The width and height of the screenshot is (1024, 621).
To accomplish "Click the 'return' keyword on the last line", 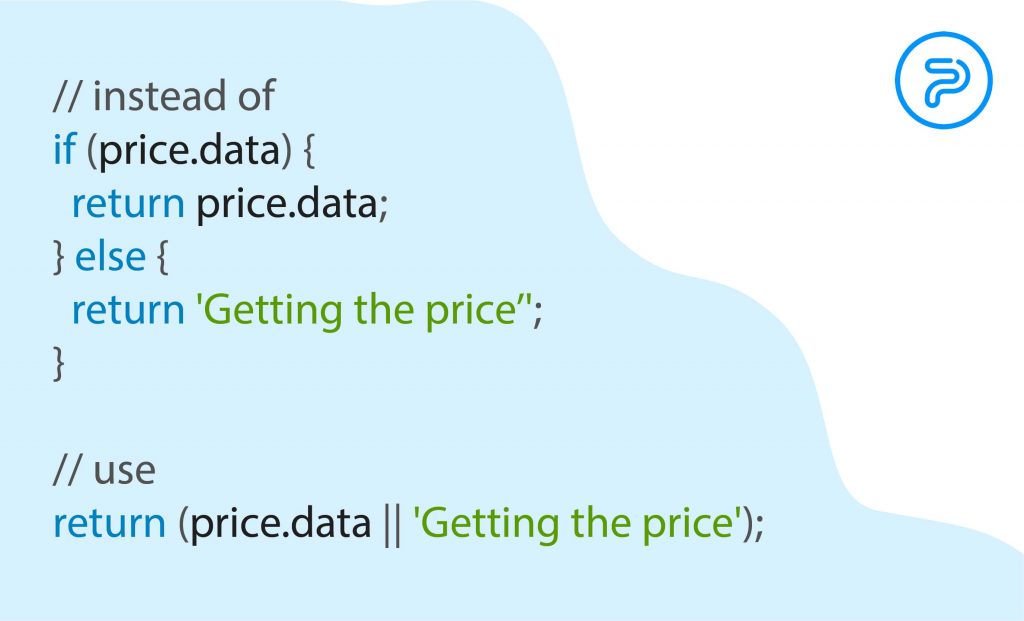I will [x=110, y=524].
